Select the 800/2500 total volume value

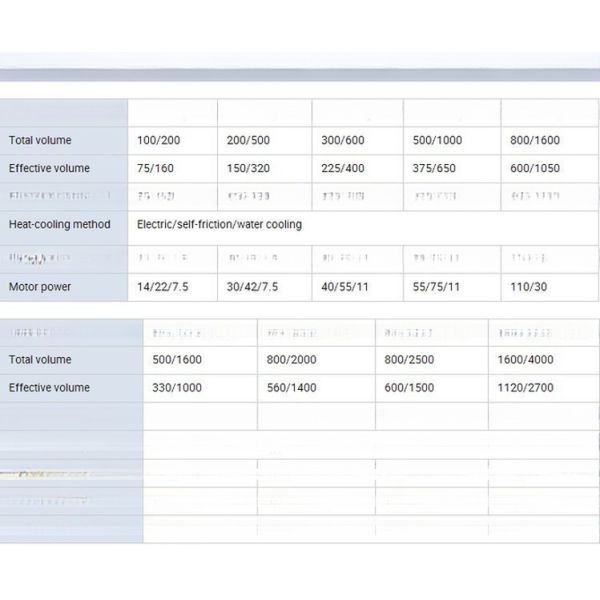[409, 360]
